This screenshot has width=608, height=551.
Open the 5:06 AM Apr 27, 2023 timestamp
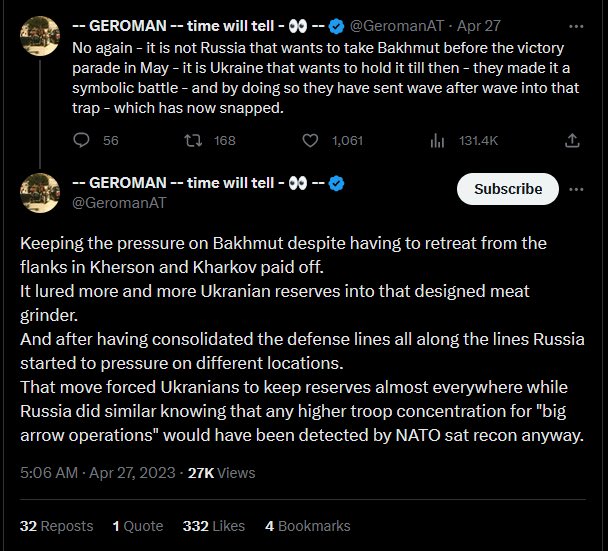coord(98,473)
